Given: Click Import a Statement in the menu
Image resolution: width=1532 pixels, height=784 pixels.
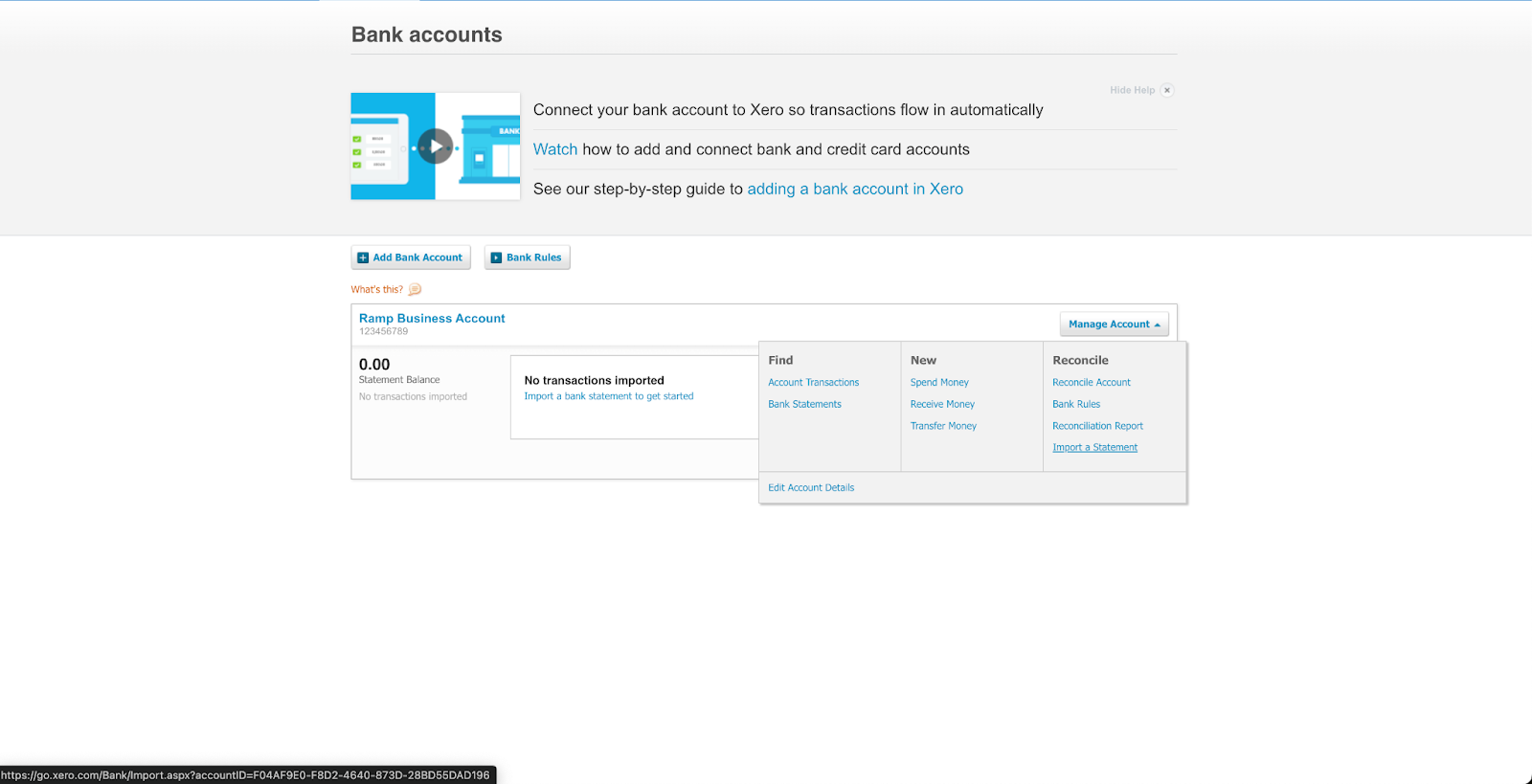Looking at the screenshot, I should (x=1094, y=447).
